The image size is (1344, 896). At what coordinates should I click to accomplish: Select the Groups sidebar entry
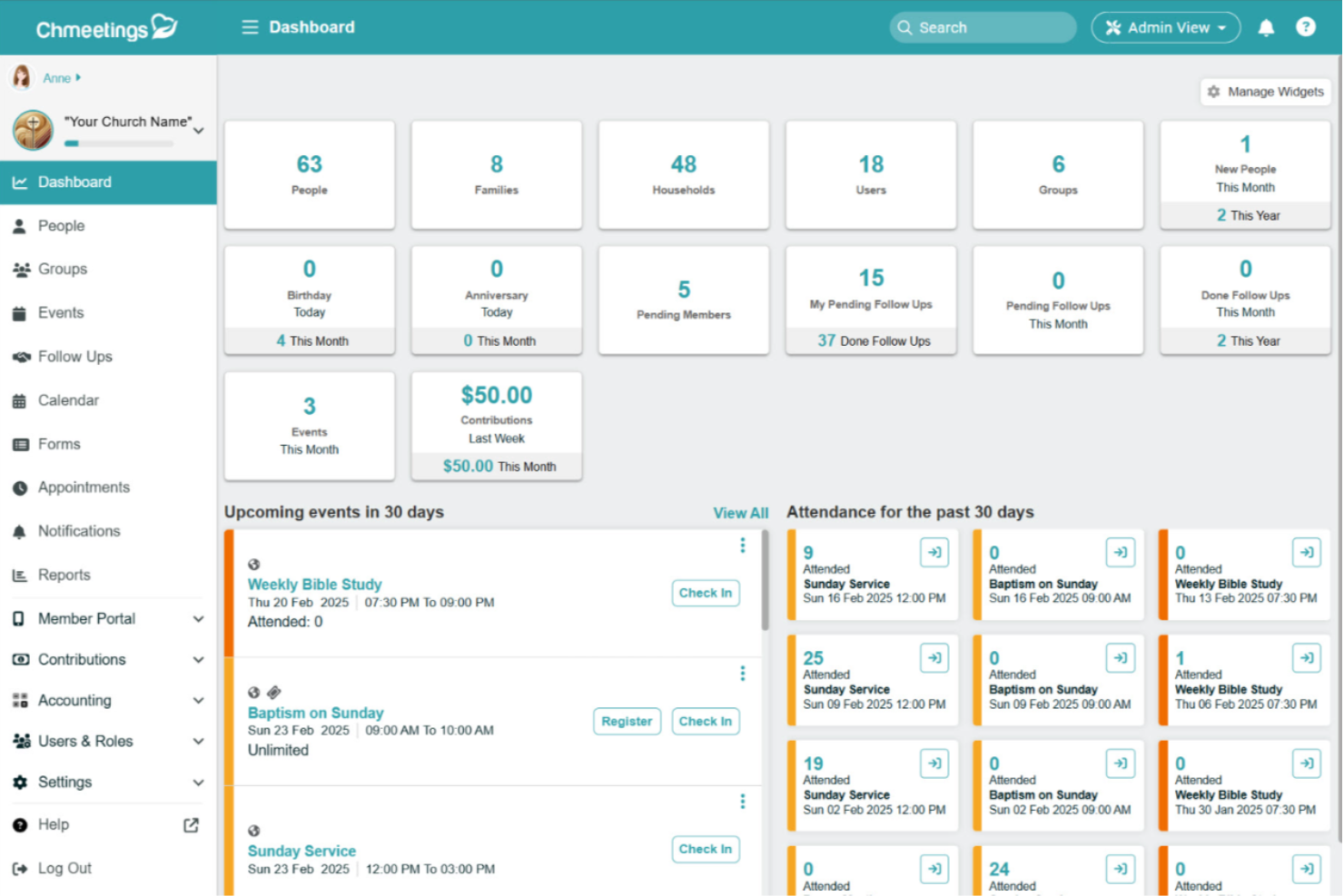pyautogui.click(x=63, y=269)
